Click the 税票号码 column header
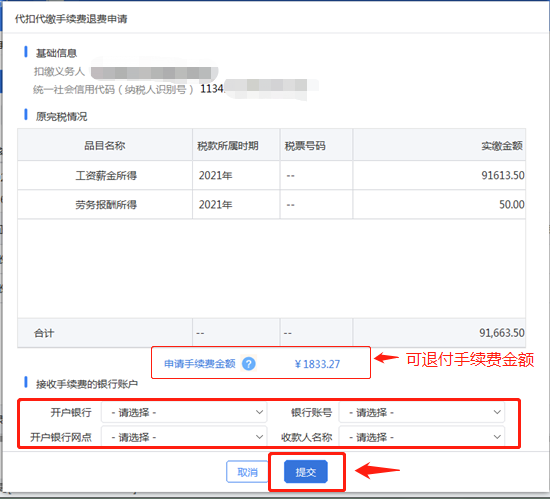Viewport: 550px width, 499px height. pos(316,145)
